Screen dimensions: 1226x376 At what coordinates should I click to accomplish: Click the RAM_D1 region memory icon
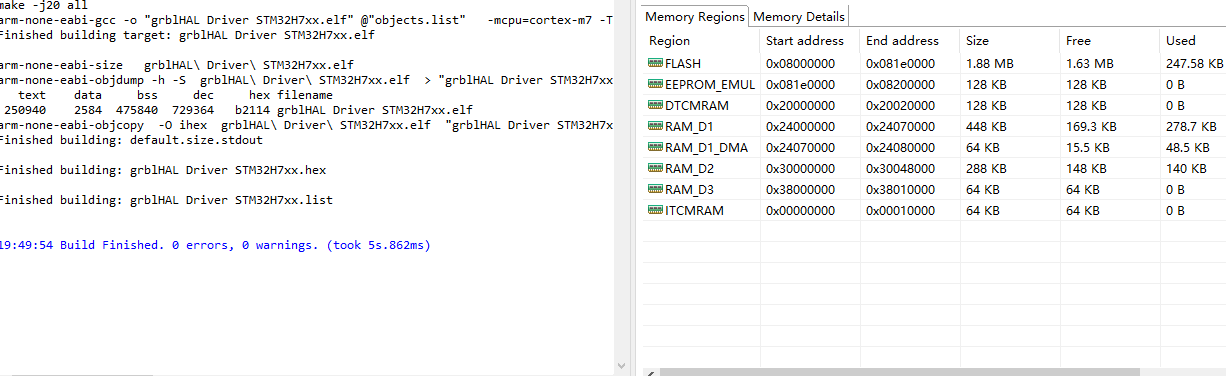click(x=656, y=126)
